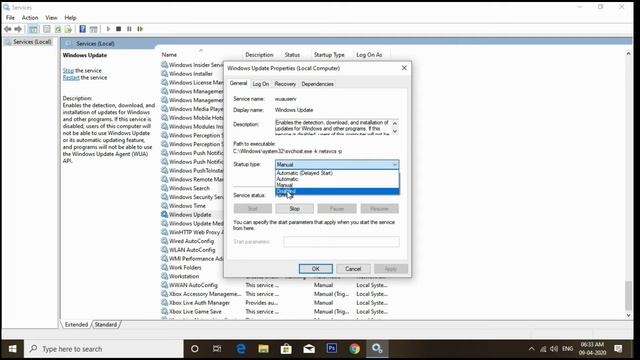640x360 pixels.
Task: Open the Windows Start menu
Action: tap(12, 349)
